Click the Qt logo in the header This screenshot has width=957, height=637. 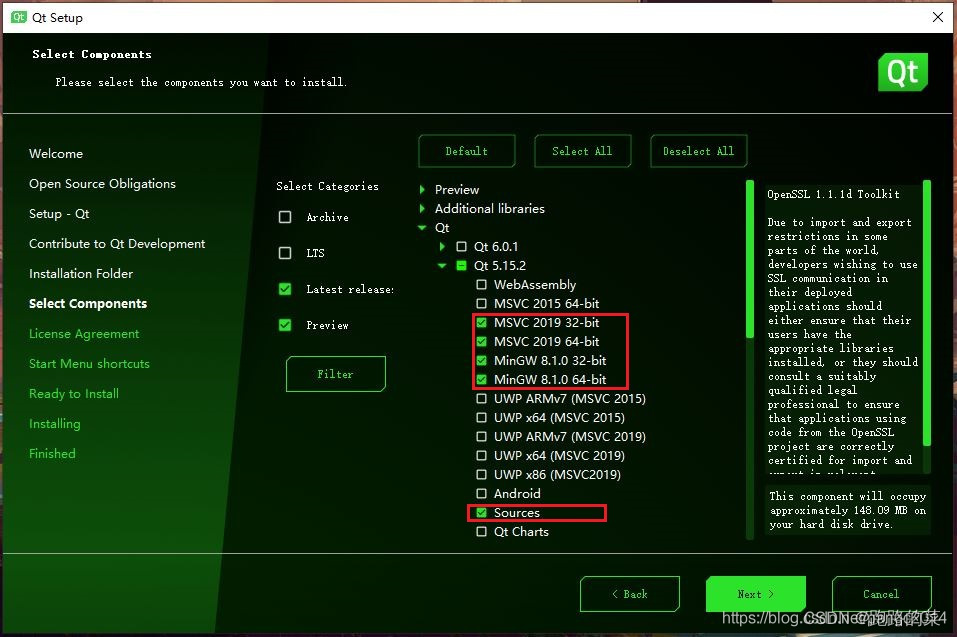click(903, 72)
